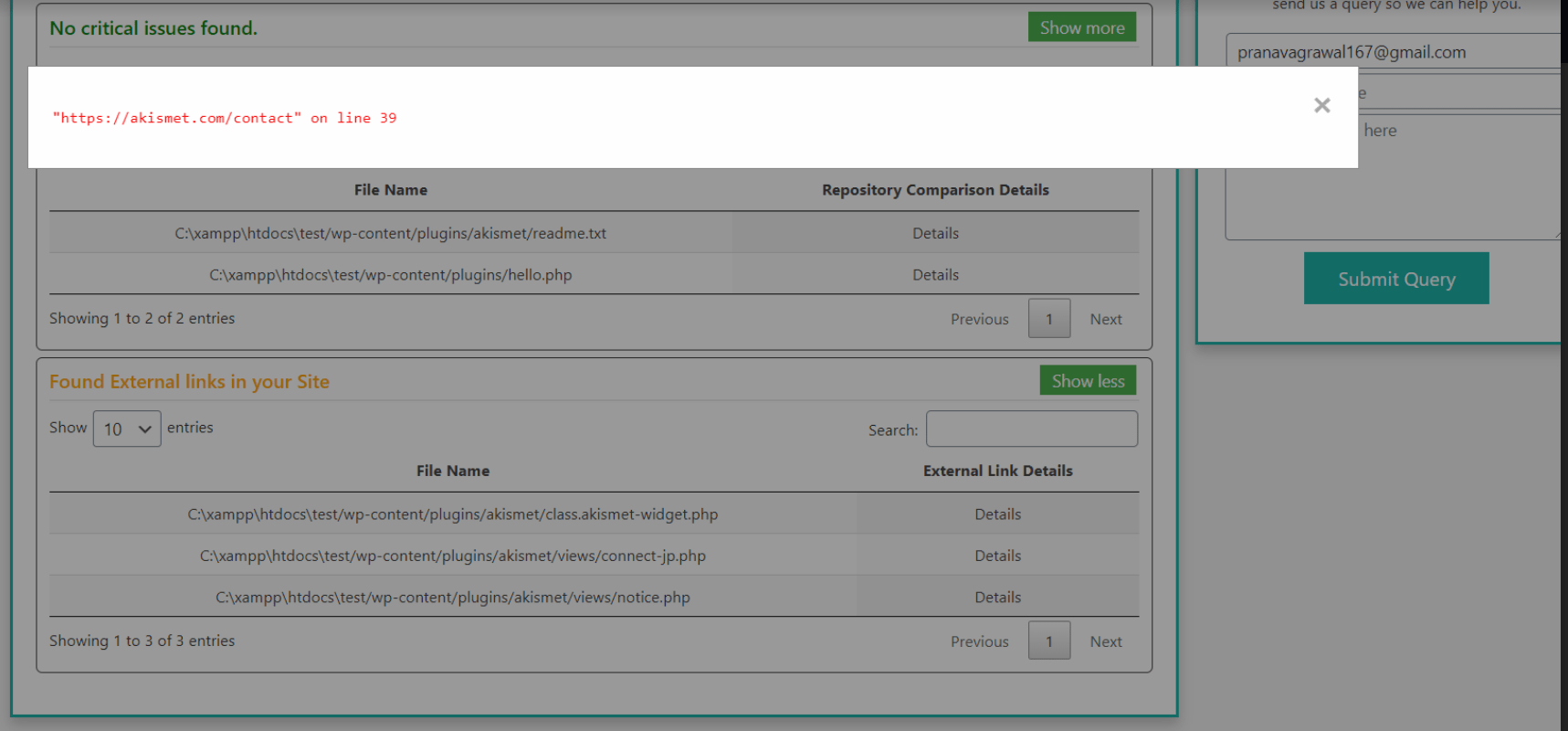
Task: Click the akismet.com/contact link text in popup
Action: coord(177,118)
